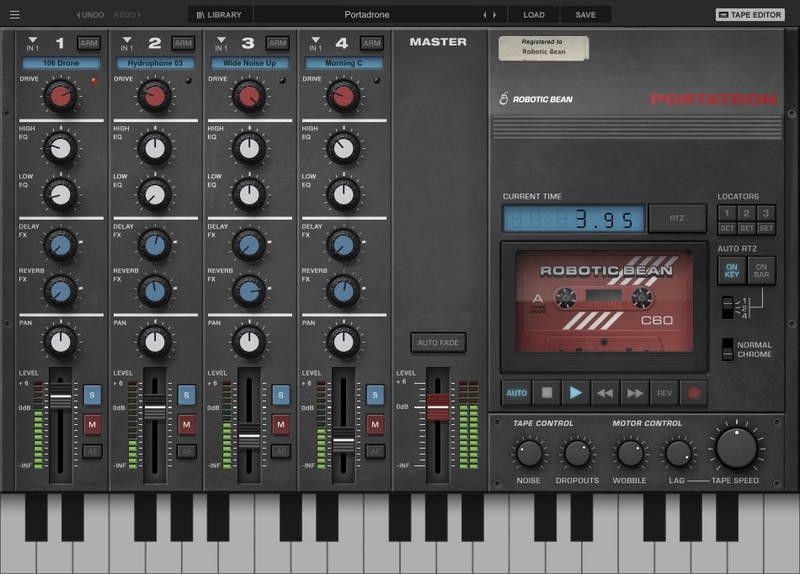Click the track 2 High EQ knob
This screenshot has height=574, width=800.
click(155, 148)
